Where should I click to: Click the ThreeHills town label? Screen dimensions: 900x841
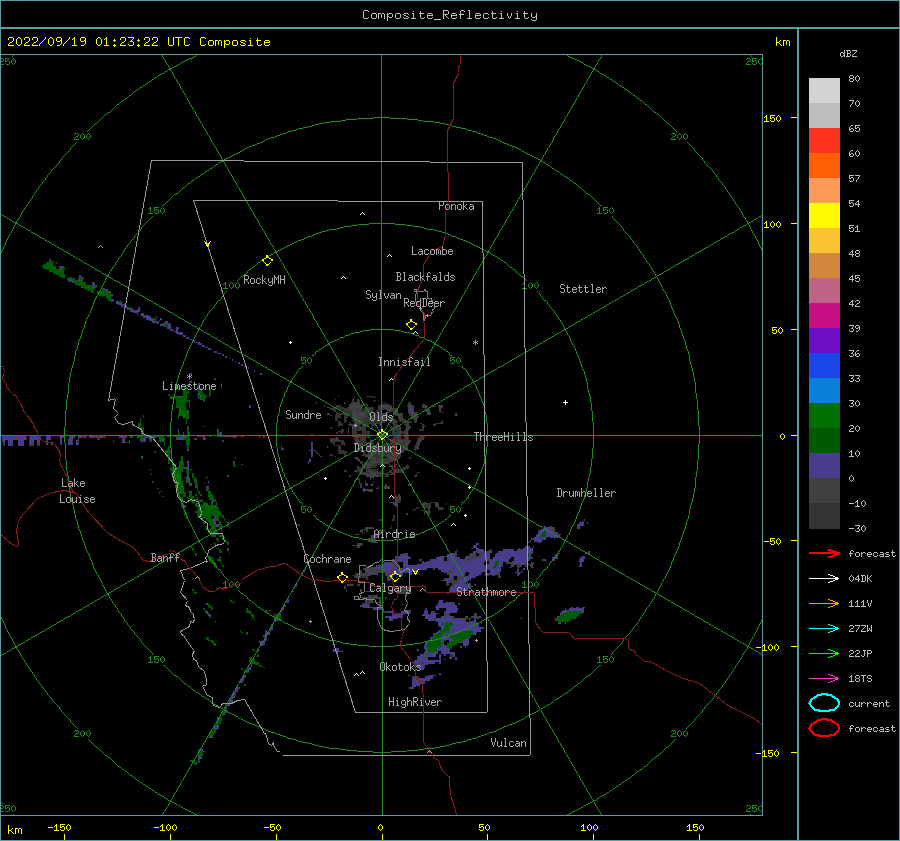pos(503,437)
